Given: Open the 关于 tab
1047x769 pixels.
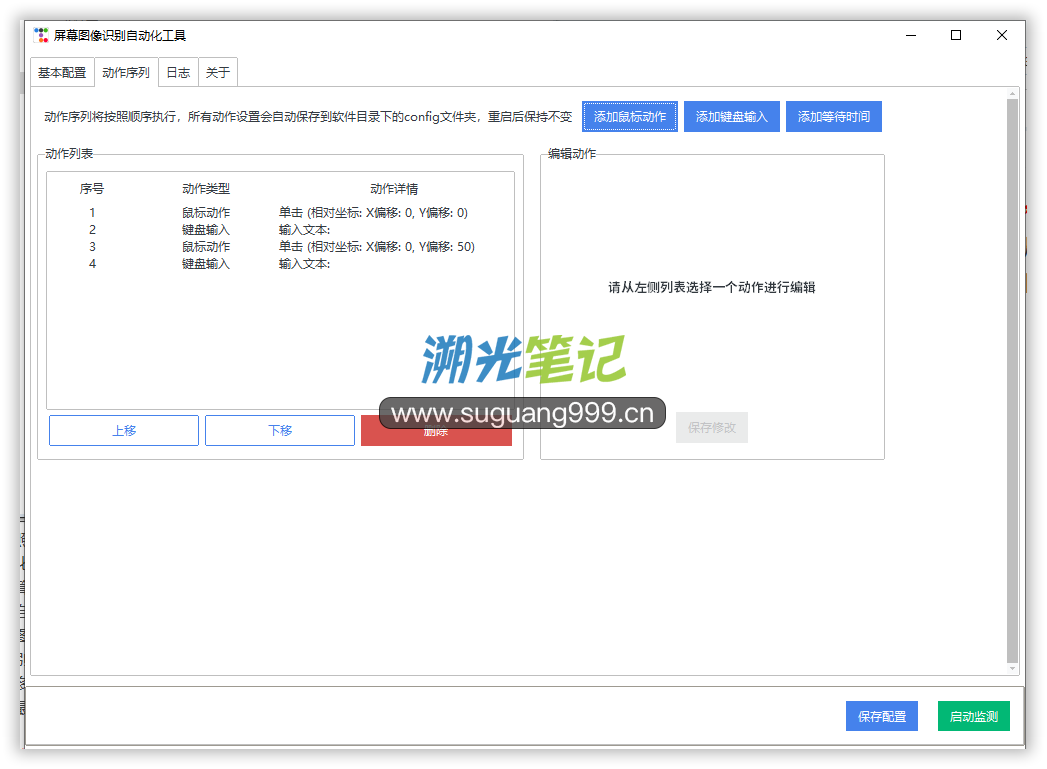Looking at the screenshot, I should [x=218, y=73].
